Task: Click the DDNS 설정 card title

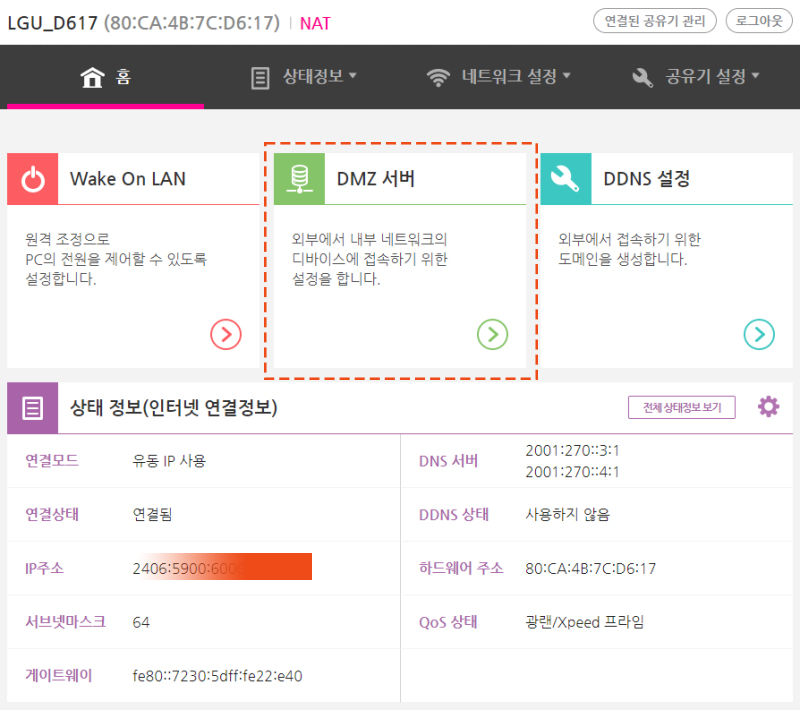Action: 646,180
